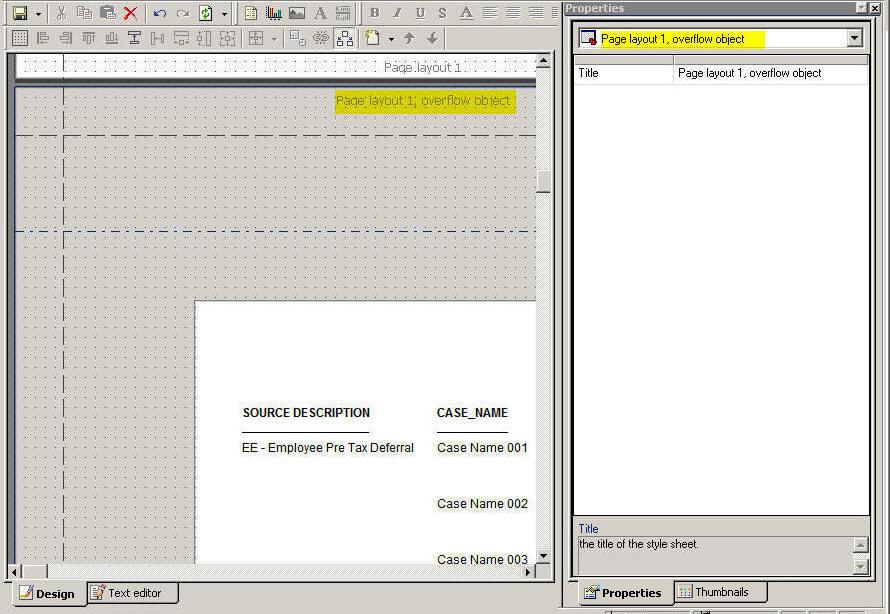
Task: Toggle Italic text formatting
Action: (x=397, y=13)
